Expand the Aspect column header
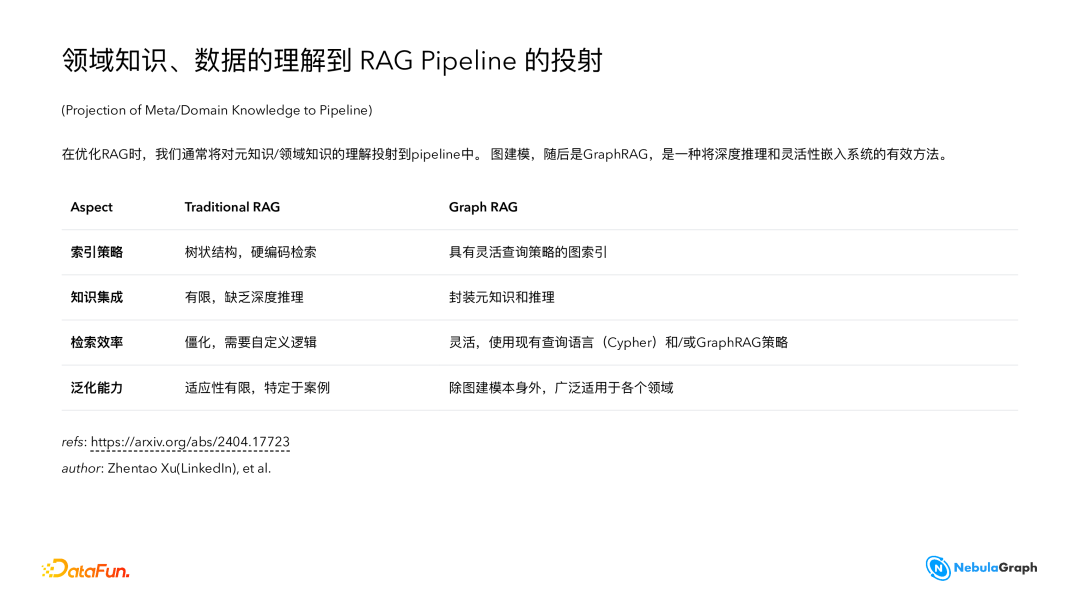Viewport: 1080px width, 608px height. tap(91, 207)
